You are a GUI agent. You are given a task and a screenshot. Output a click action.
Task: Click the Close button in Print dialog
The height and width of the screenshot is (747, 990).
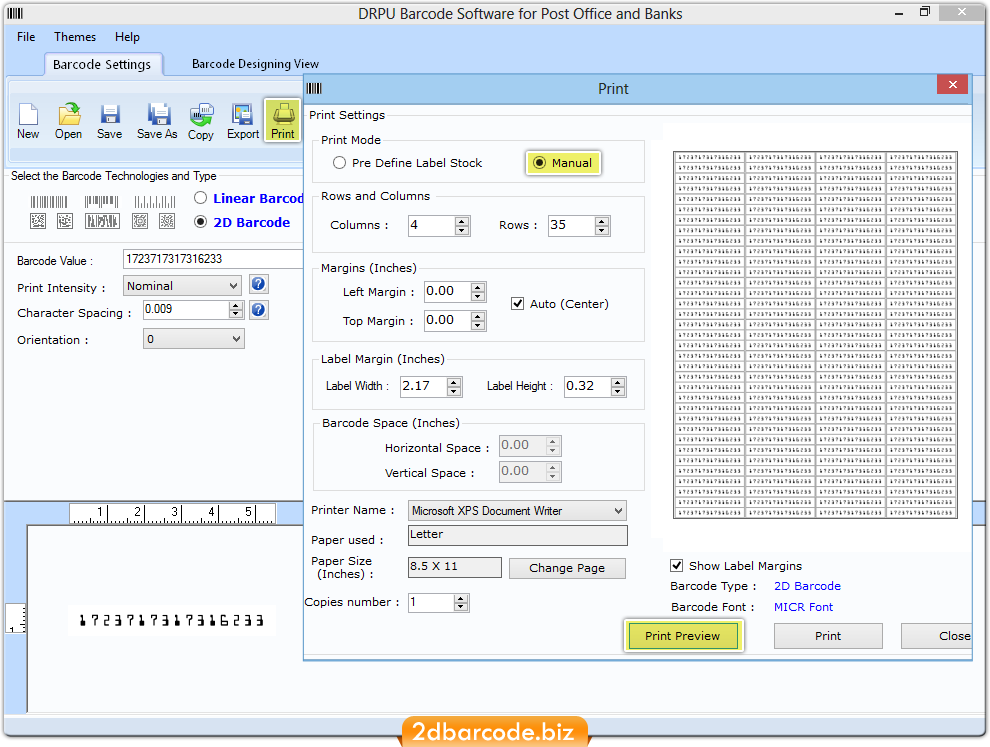(936, 636)
